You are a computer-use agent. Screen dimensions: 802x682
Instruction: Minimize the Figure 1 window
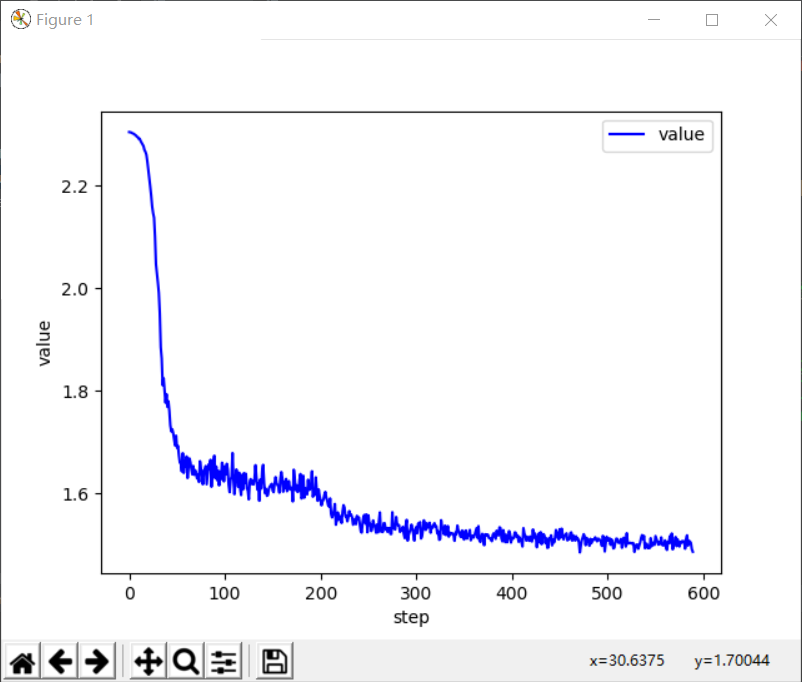pos(654,19)
